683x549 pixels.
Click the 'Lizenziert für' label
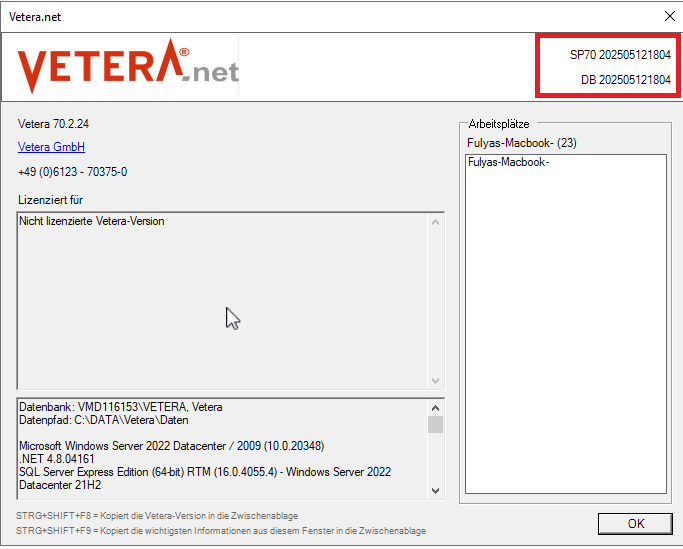point(50,200)
